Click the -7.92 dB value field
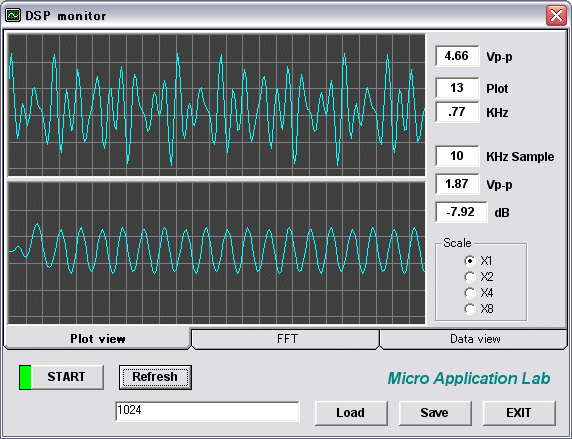Screen dimensions: 572x439 pyautogui.click(x=461, y=212)
